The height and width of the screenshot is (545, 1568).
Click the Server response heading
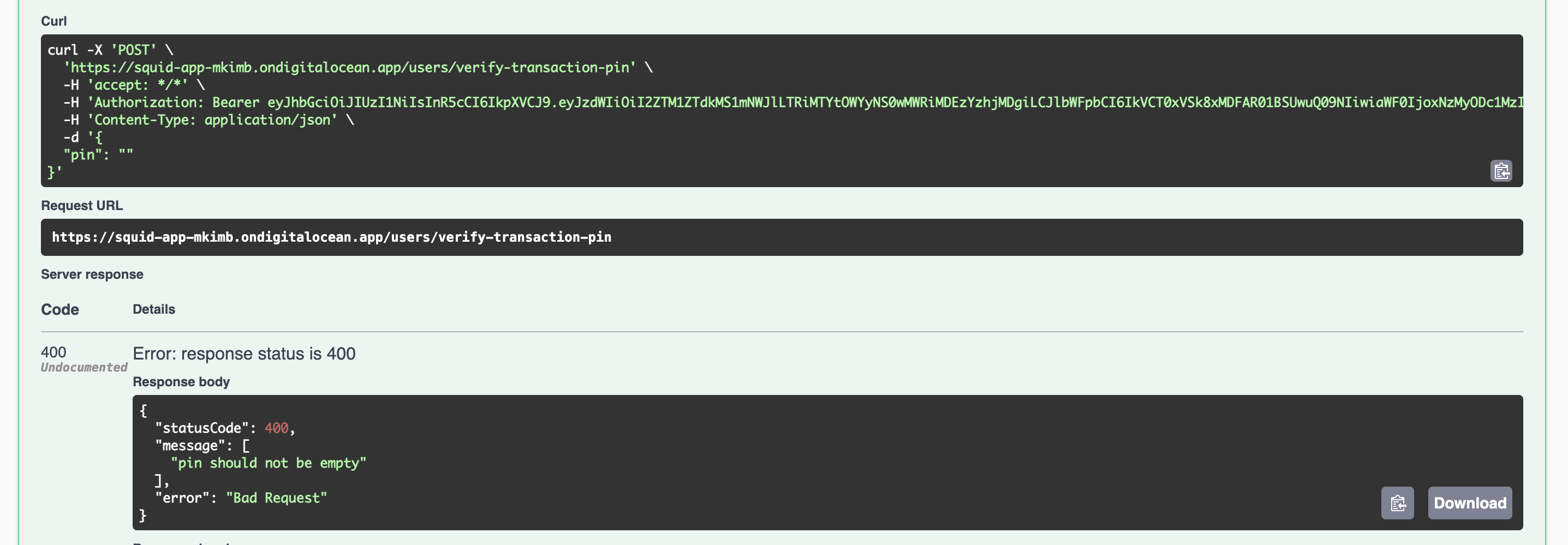(x=92, y=274)
